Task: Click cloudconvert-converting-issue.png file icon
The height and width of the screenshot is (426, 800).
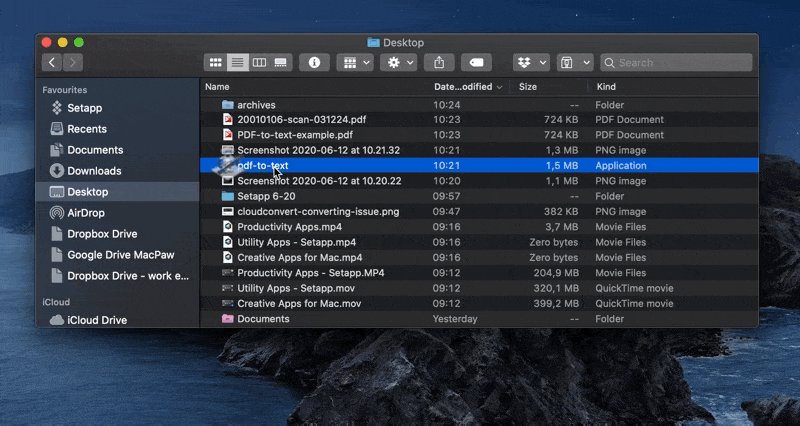Action: click(x=228, y=211)
